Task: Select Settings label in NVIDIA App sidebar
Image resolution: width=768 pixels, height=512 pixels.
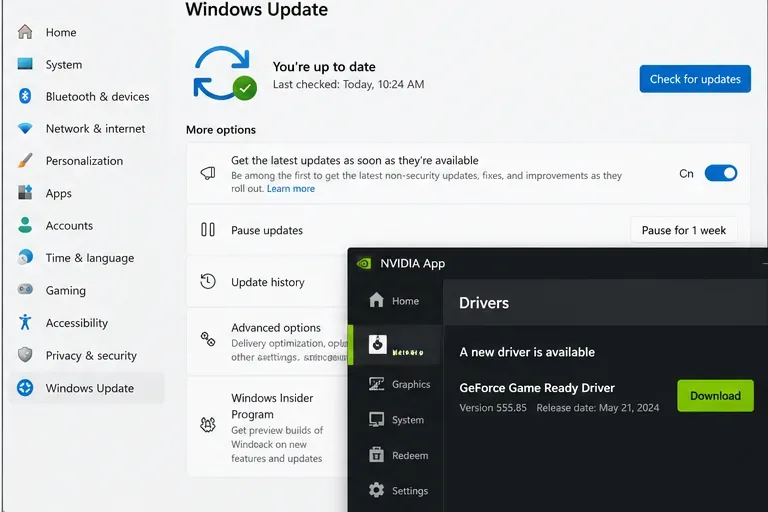Action: (410, 490)
